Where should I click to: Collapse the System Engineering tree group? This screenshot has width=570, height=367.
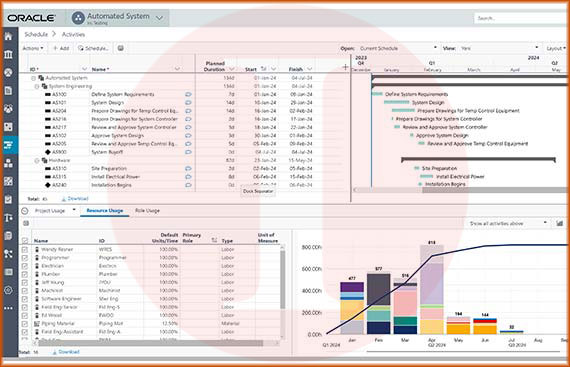(37, 86)
